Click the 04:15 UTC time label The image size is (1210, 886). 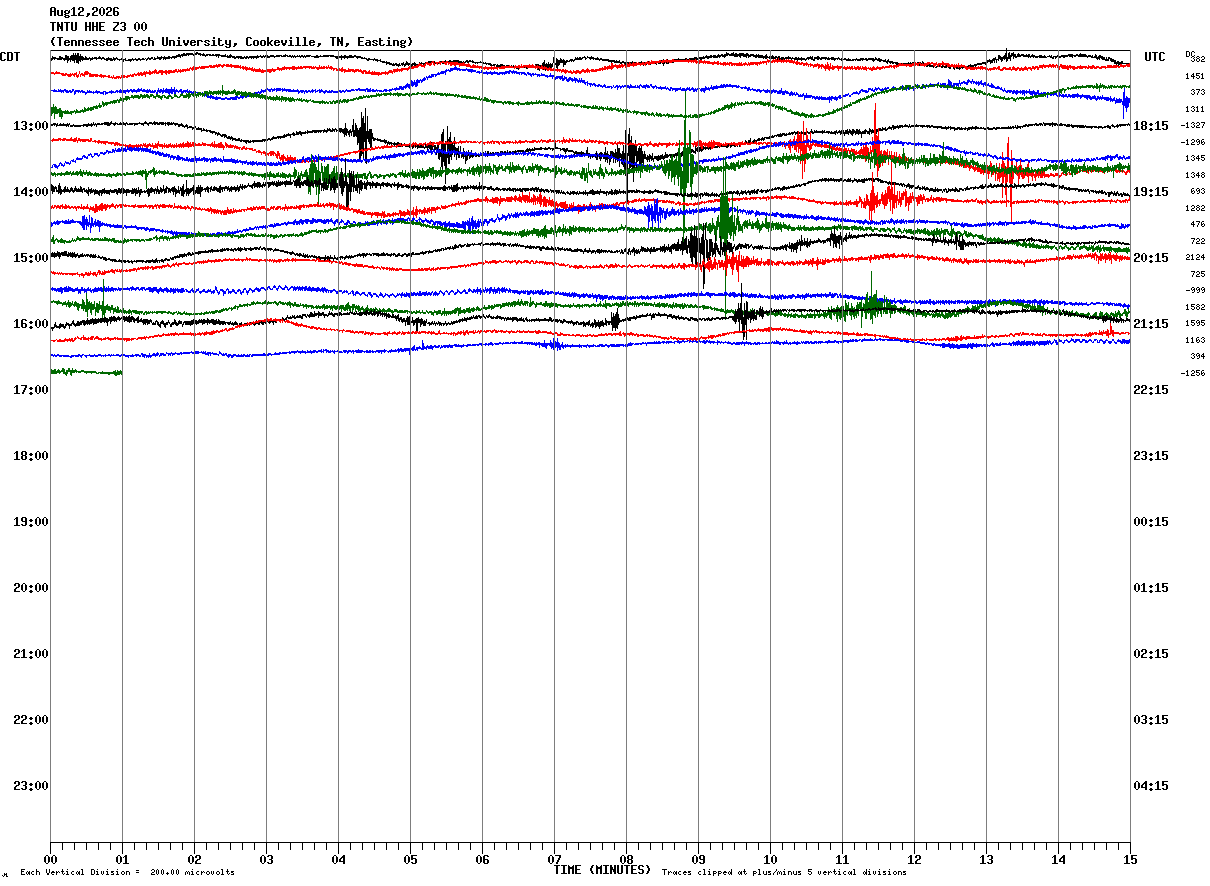(x=1151, y=786)
